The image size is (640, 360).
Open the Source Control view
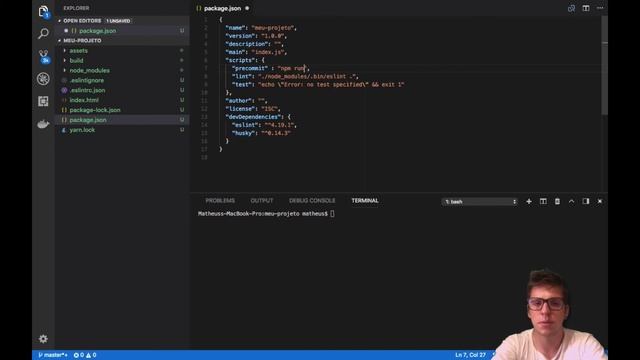[43, 56]
